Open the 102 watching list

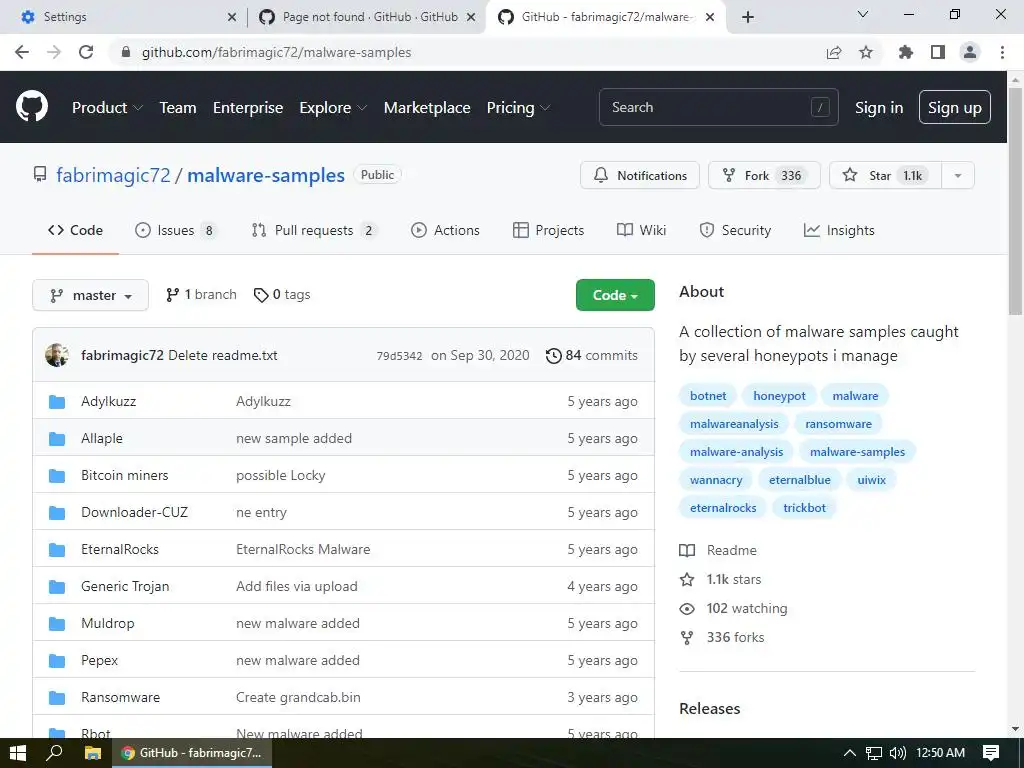click(x=733, y=608)
